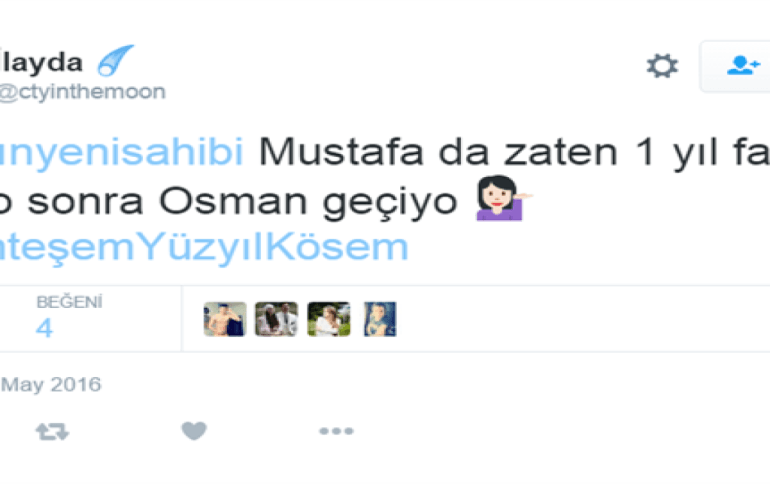
Task: Click the follow user button
Action: click(x=735, y=66)
